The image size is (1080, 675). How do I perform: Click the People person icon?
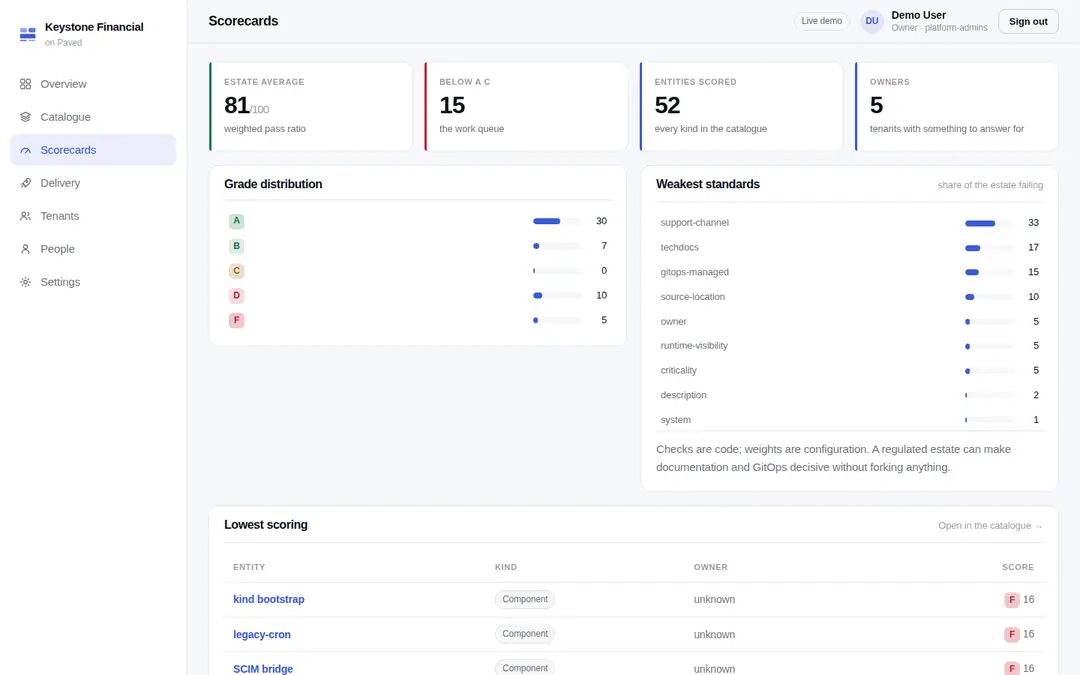[25, 249]
